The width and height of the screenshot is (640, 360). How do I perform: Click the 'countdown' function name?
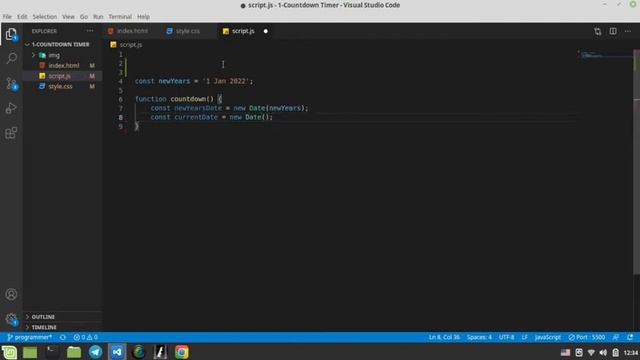click(x=188, y=99)
